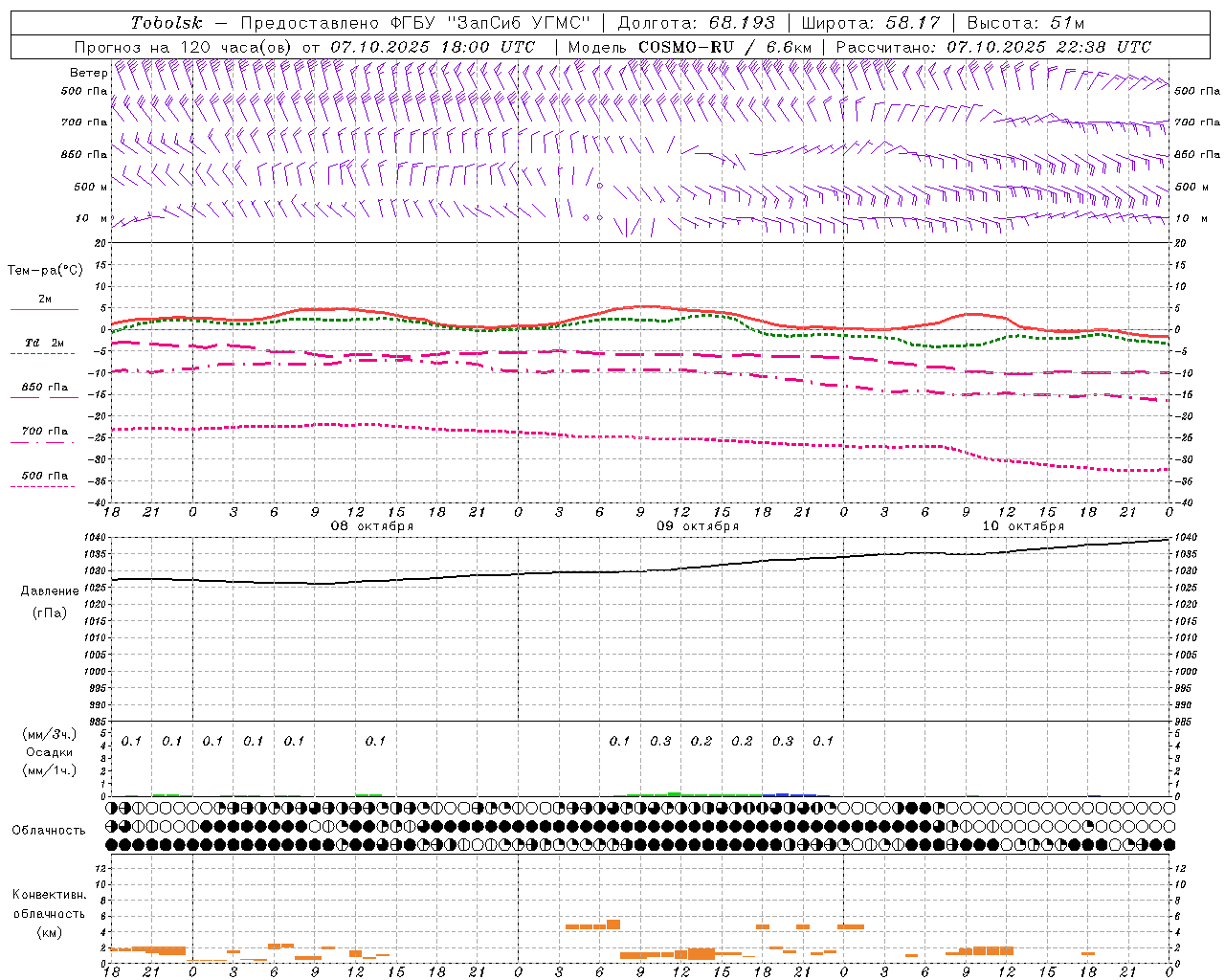Click the '10 октября' date label

[x=1023, y=526]
